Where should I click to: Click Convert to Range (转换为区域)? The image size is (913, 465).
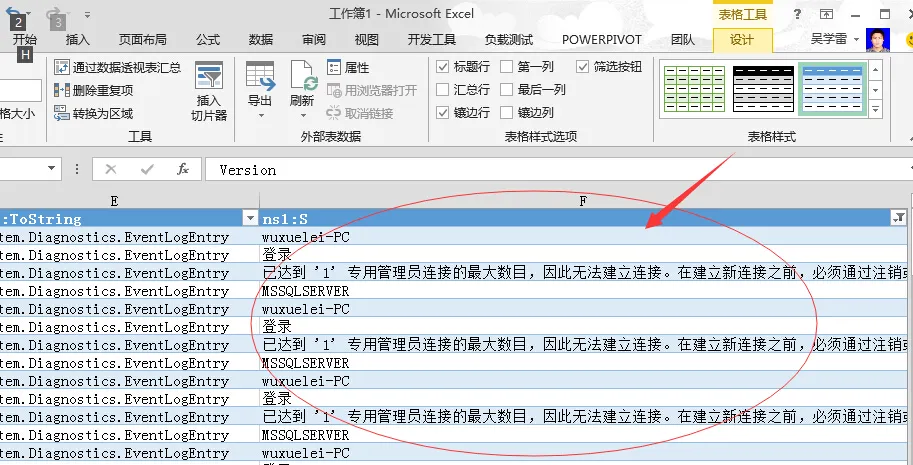(93, 113)
